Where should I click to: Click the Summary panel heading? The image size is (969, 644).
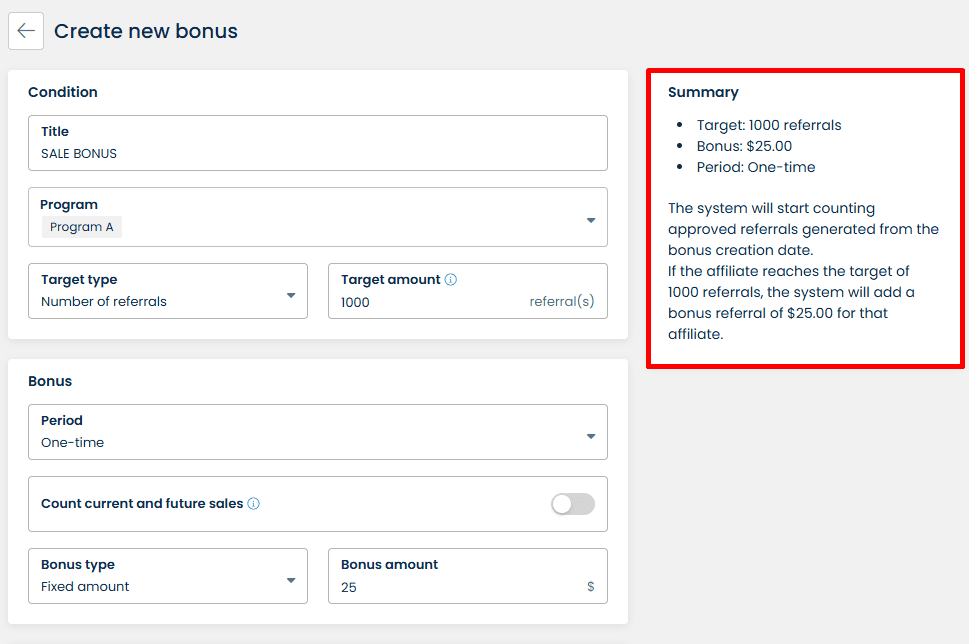point(703,92)
